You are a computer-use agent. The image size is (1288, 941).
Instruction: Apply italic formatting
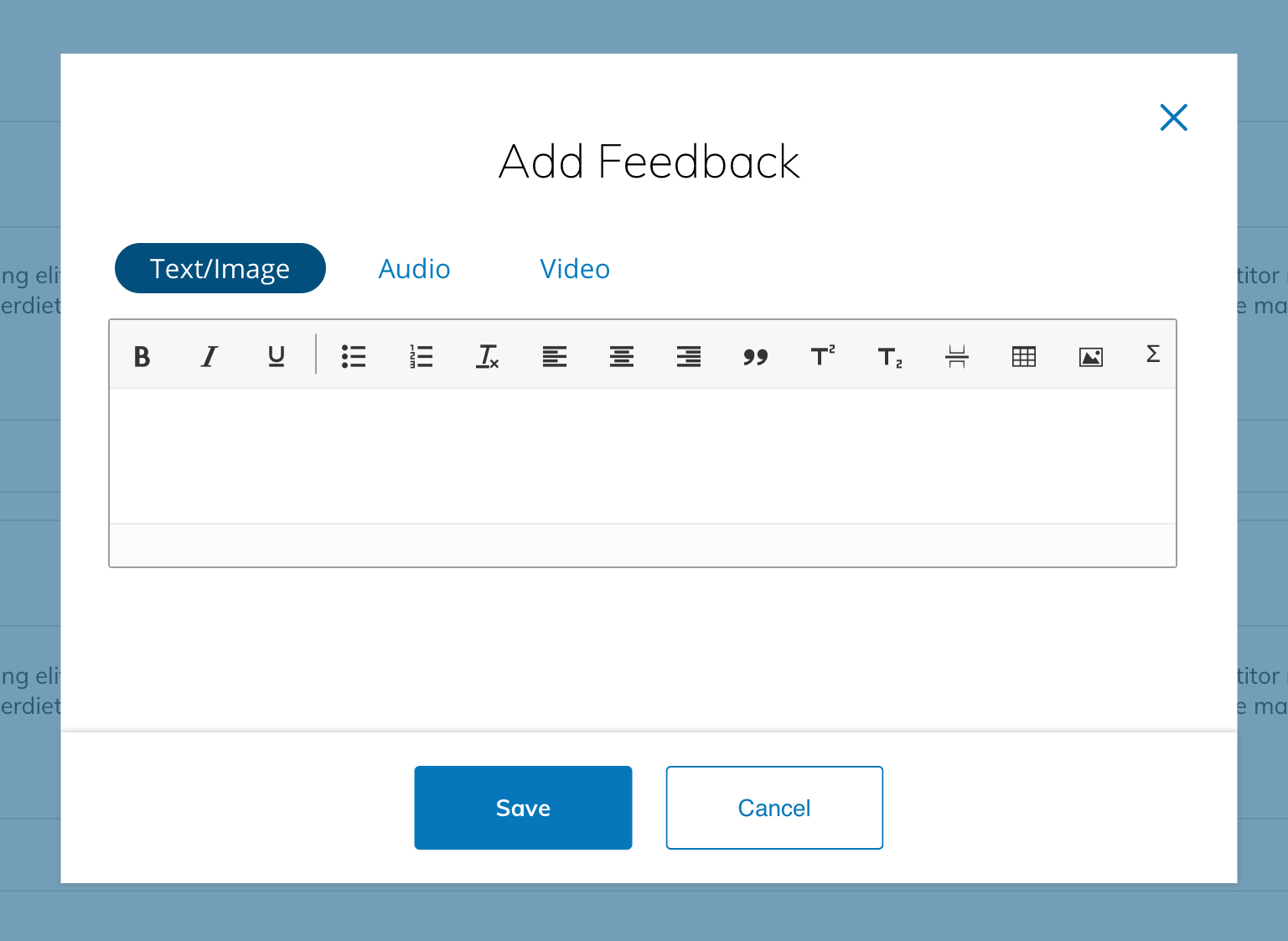click(x=209, y=355)
